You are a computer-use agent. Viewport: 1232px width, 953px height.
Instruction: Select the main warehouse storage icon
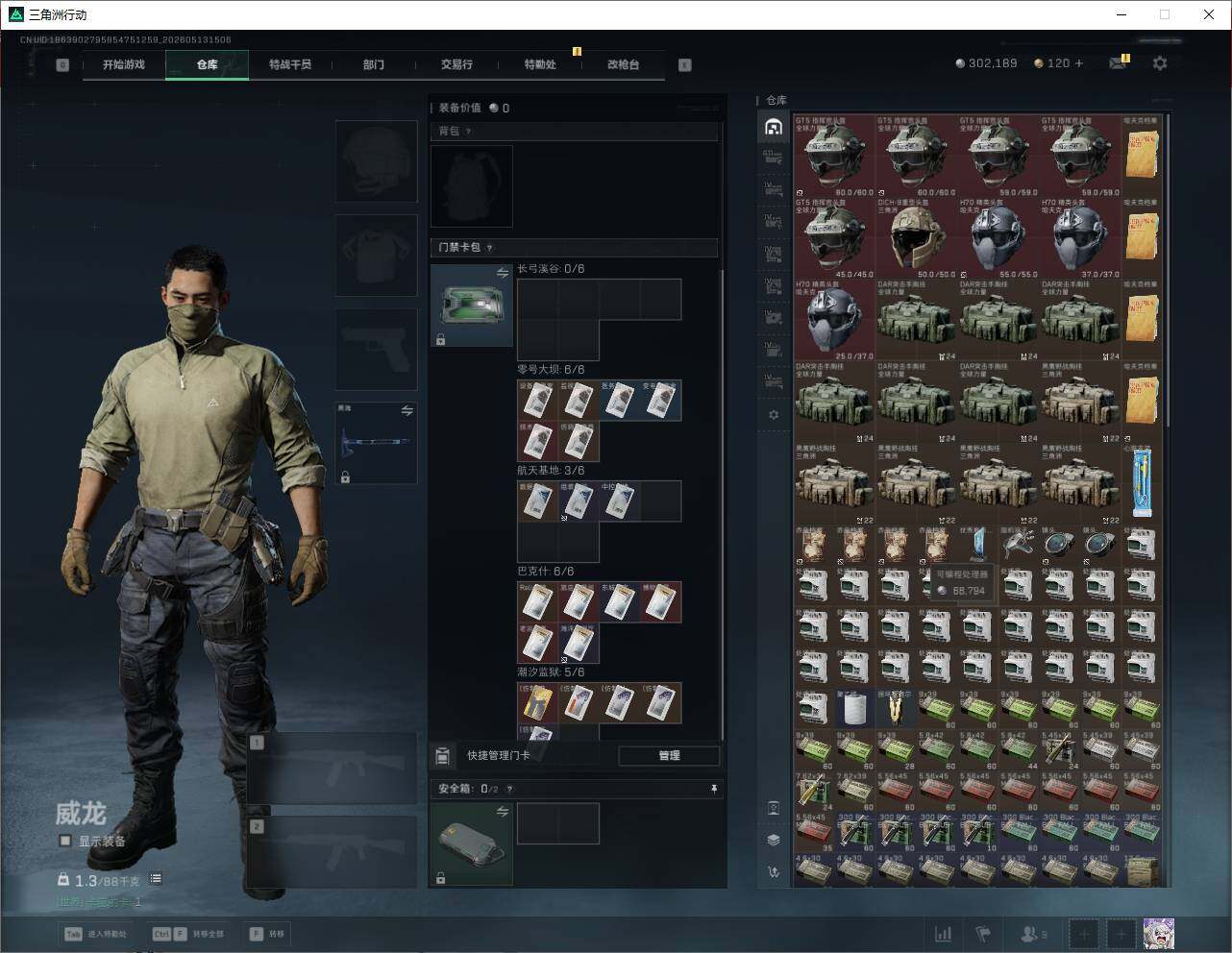coord(773,127)
